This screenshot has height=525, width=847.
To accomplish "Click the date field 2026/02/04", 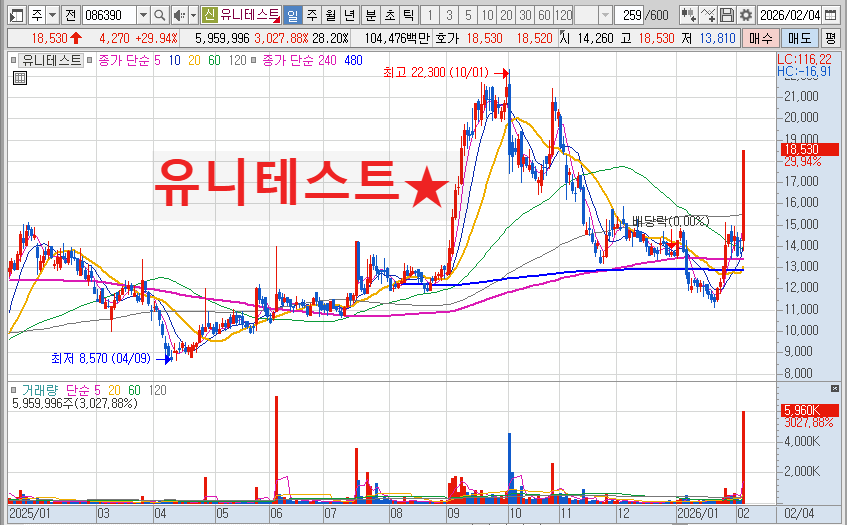I will tap(790, 15).
